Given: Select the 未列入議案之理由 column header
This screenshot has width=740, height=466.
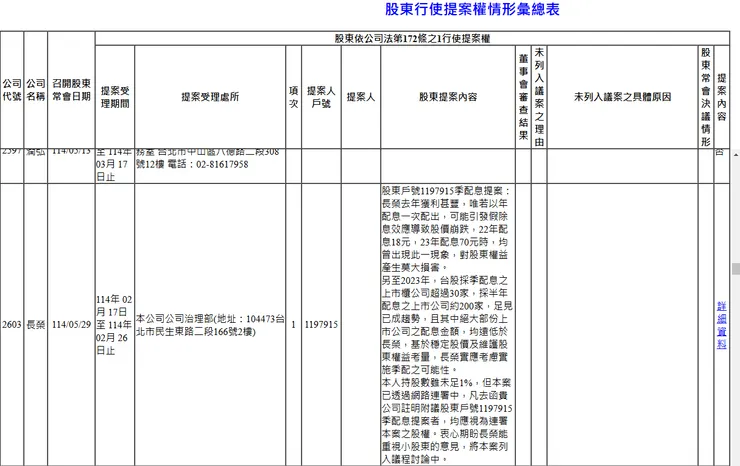Looking at the screenshot, I should point(539,97).
